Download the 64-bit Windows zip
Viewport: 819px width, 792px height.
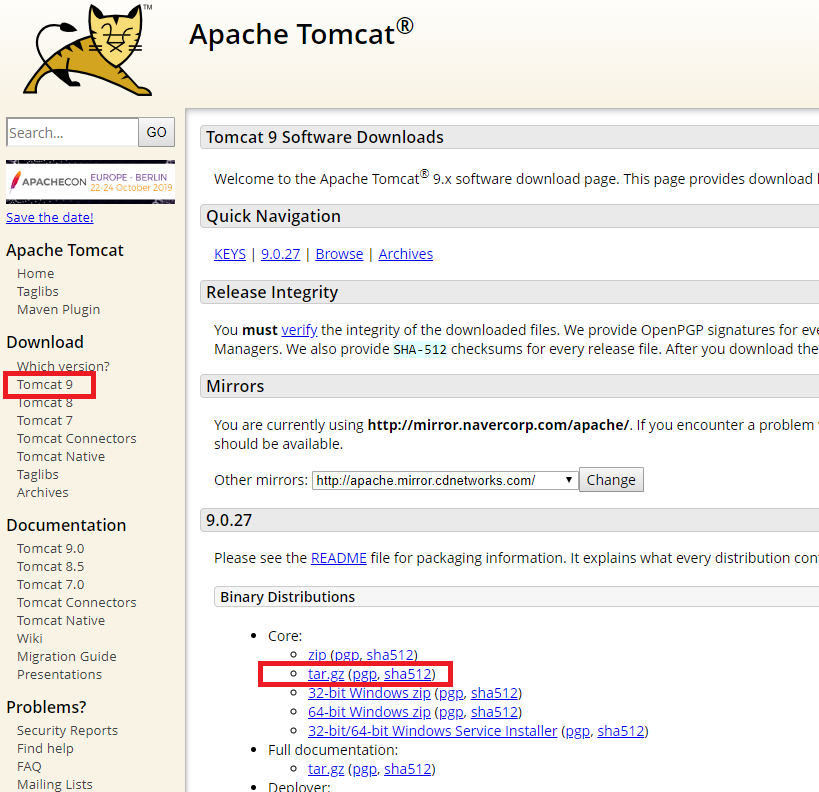(x=369, y=712)
